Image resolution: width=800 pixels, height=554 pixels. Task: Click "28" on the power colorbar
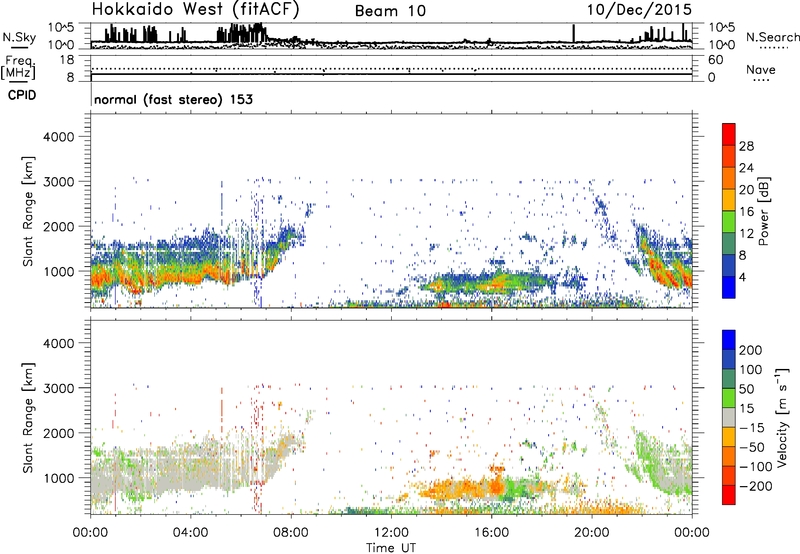click(746, 146)
